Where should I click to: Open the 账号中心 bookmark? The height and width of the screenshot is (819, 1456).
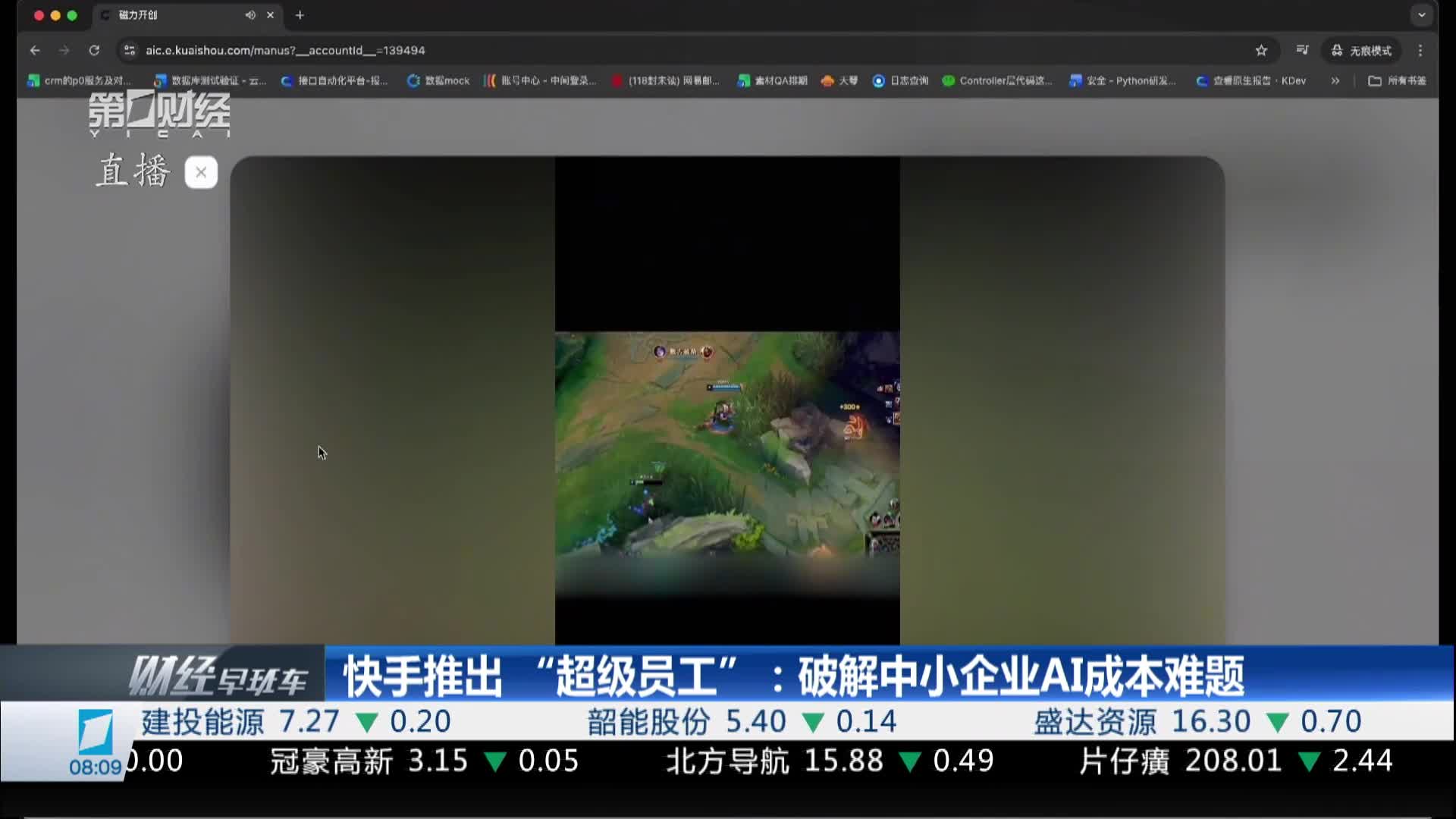540,80
